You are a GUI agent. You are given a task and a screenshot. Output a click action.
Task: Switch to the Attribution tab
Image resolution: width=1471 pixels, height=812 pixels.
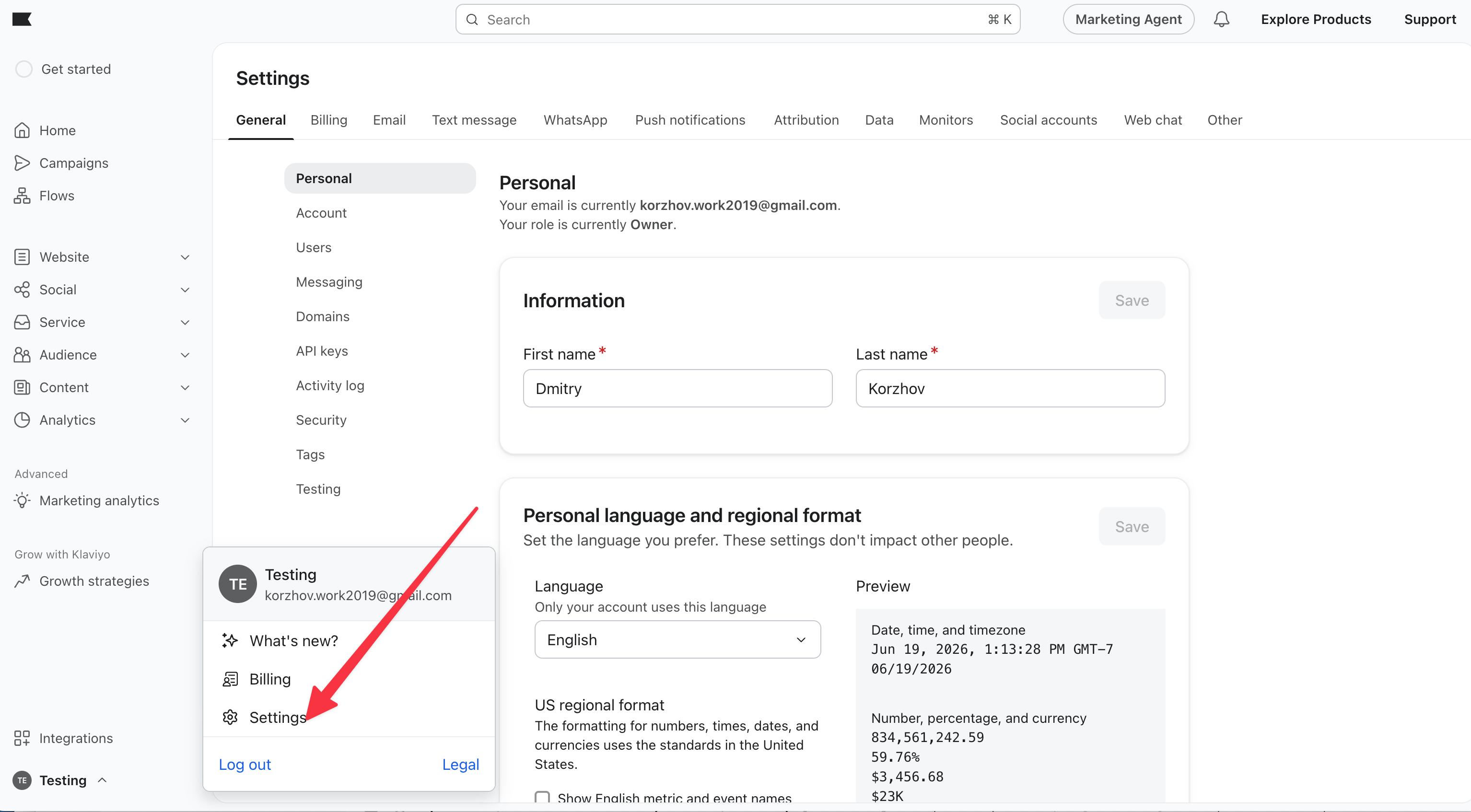coord(806,120)
